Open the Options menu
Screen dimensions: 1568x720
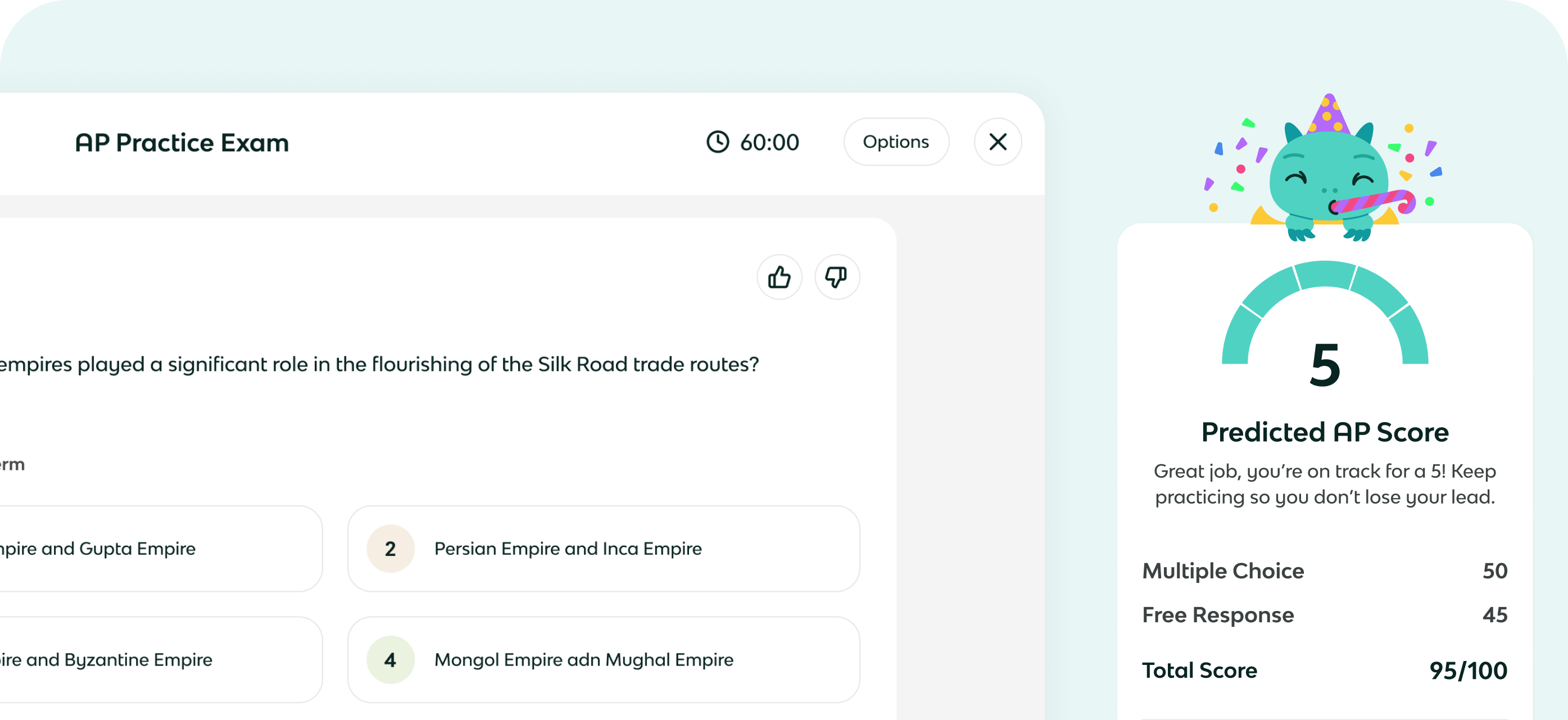pos(895,142)
